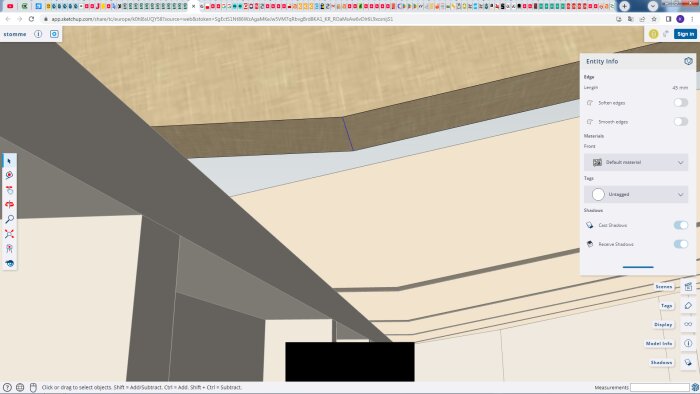Click the globe language icon in status bar
This screenshot has width=700, height=394.
point(20,387)
